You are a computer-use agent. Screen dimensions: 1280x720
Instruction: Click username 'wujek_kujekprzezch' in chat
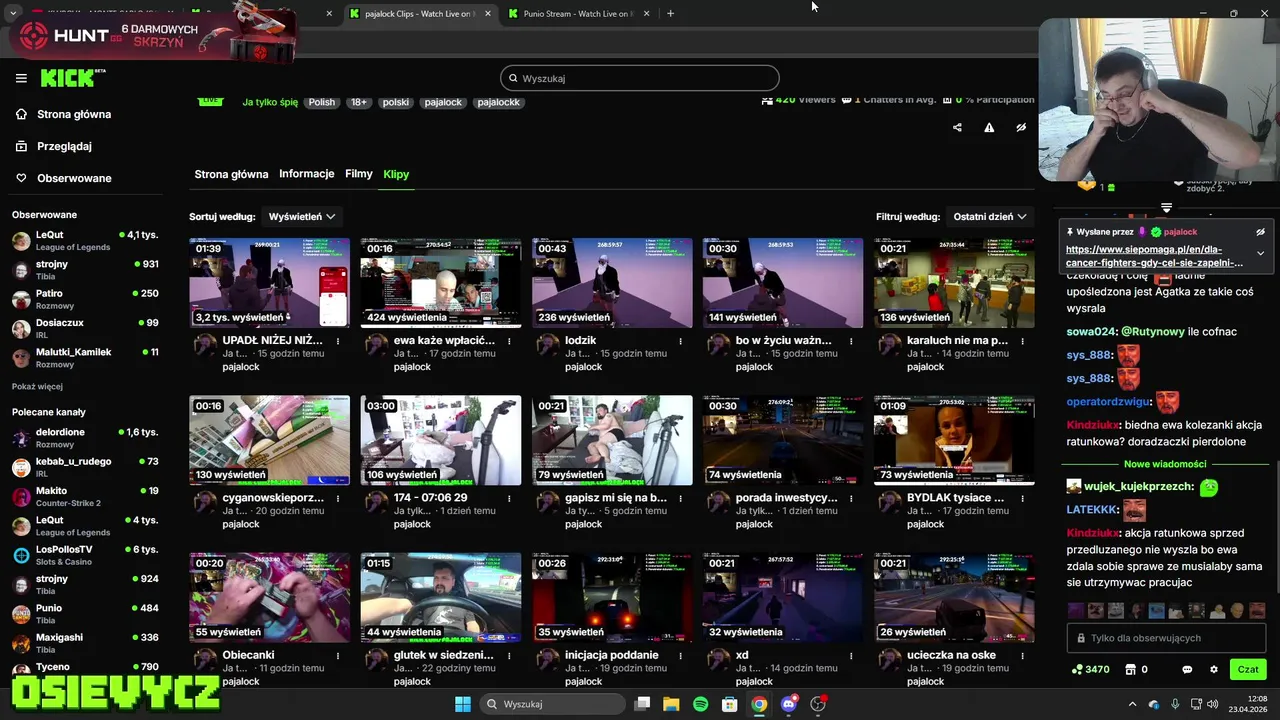[1140, 487]
